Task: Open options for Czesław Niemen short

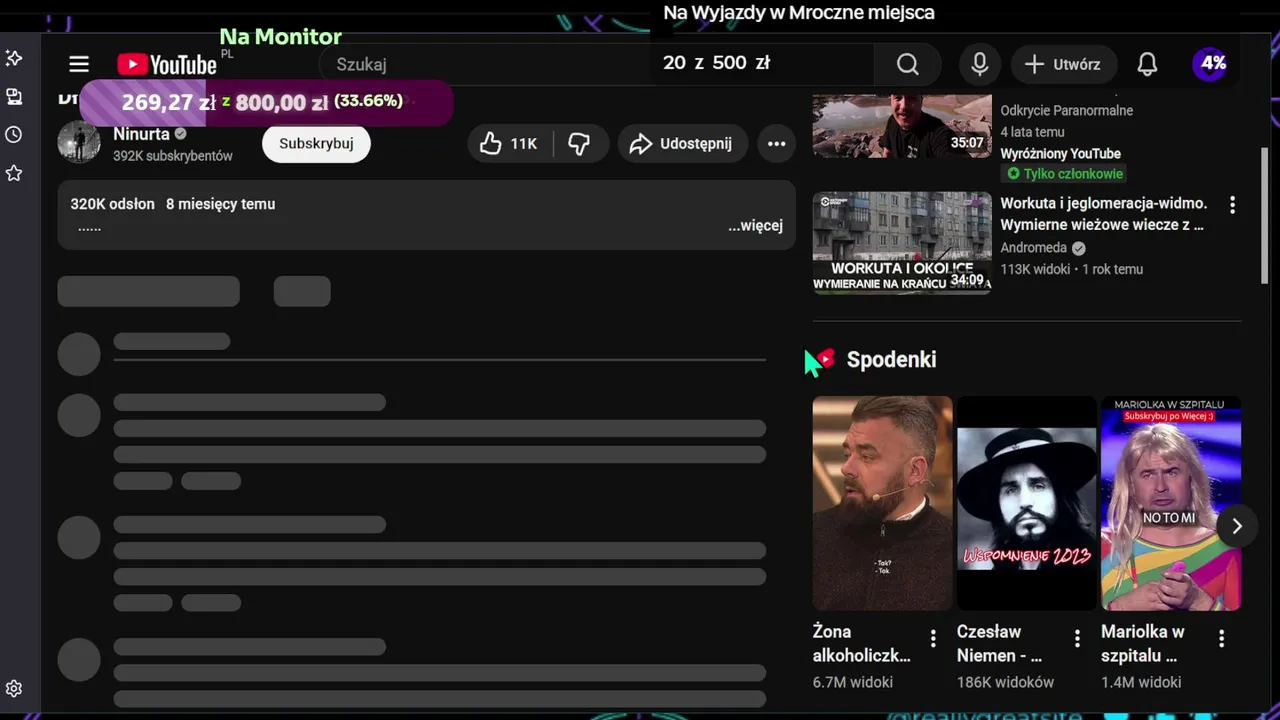Action: click(1077, 638)
